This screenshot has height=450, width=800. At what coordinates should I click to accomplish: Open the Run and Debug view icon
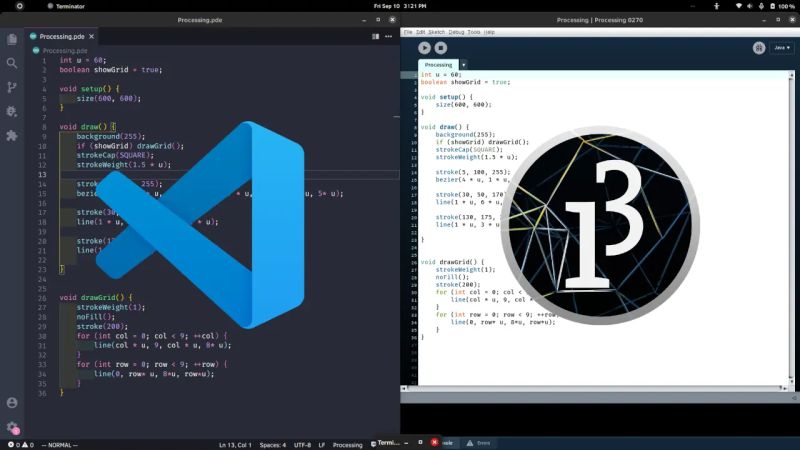click(12, 111)
